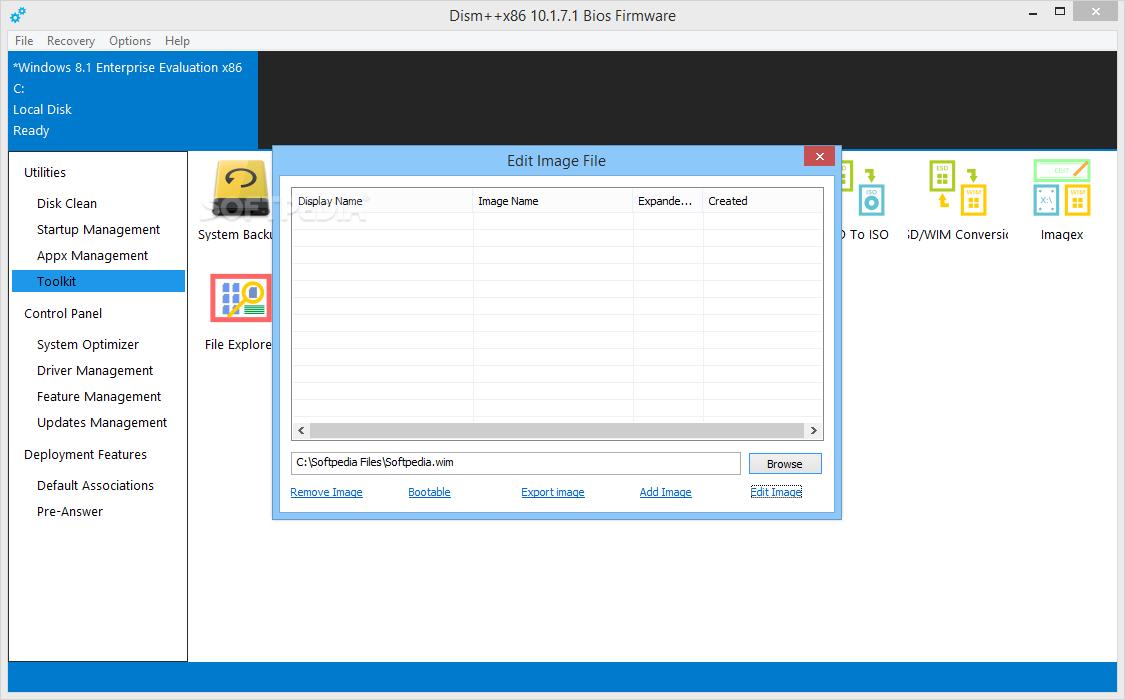Image resolution: width=1125 pixels, height=700 pixels.
Task: Open the Recovery menu
Action: point(70,41)
